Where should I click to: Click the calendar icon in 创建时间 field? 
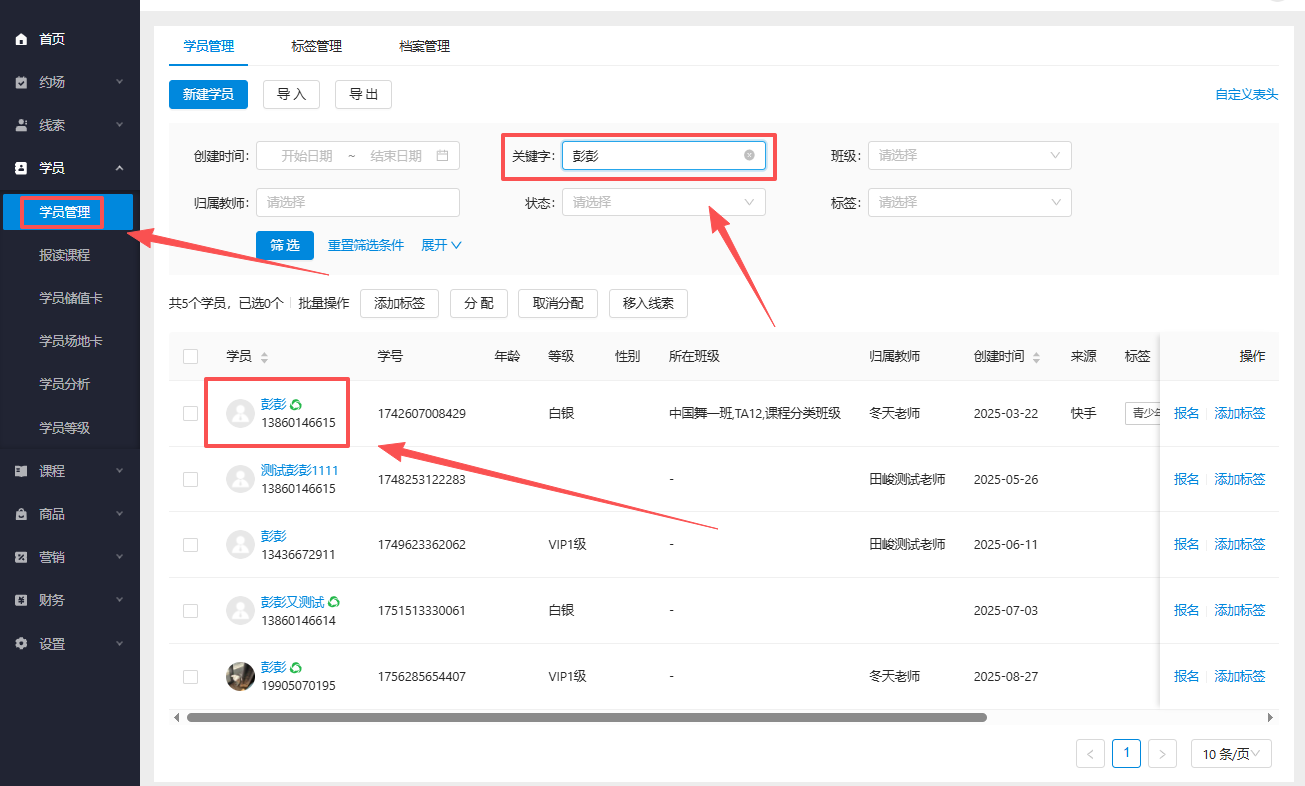444,155
